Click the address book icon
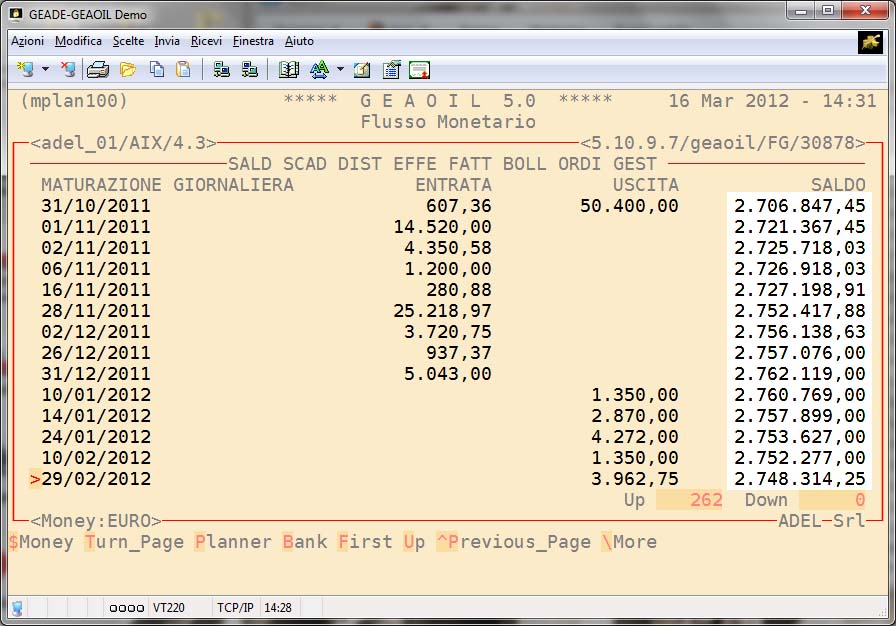Image resolution: width=896 pixels, height=626 pixels. pos(289,70)
